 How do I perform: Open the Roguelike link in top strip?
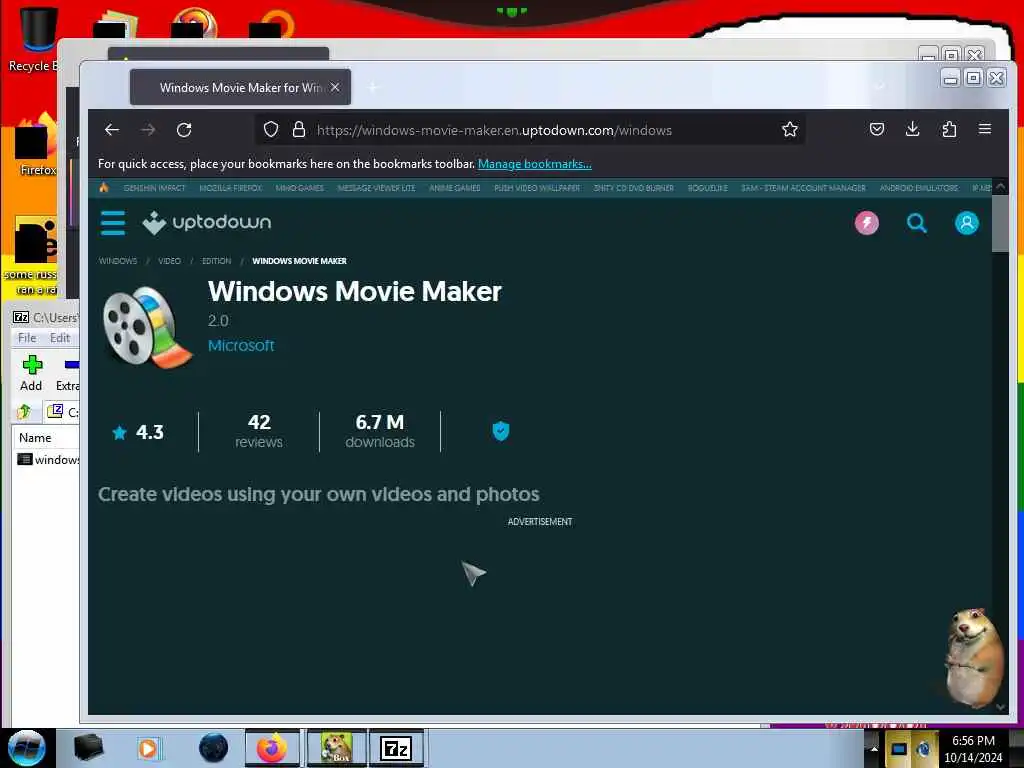(708, 188)
